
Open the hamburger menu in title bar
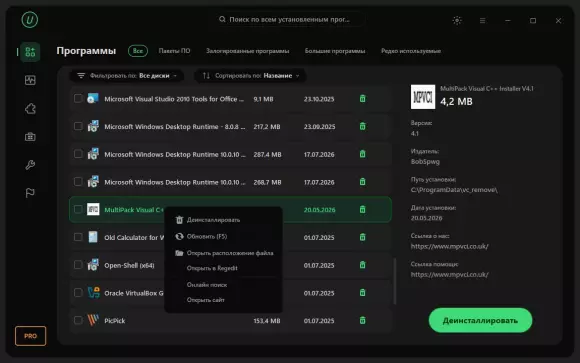[482, 21]
